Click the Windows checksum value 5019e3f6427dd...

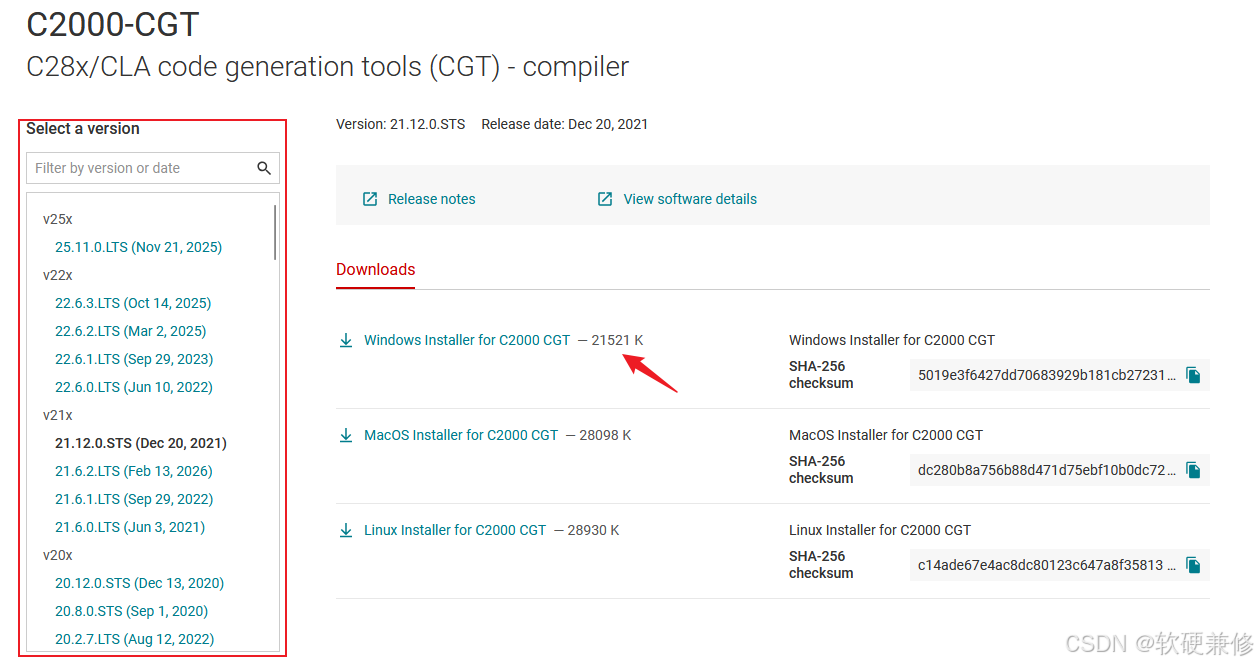[1047, 375]
